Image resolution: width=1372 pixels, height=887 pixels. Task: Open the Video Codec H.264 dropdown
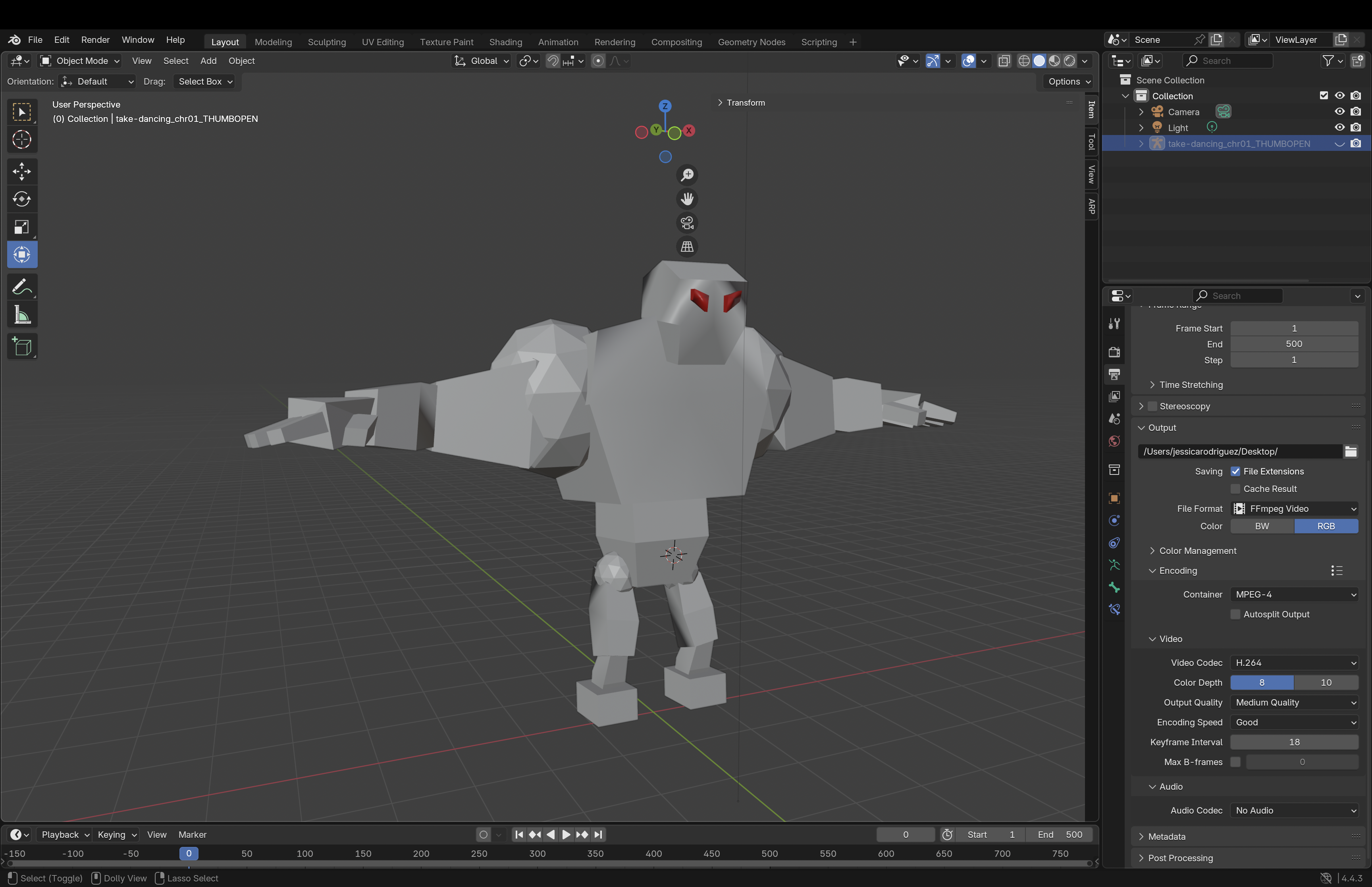1294,663
